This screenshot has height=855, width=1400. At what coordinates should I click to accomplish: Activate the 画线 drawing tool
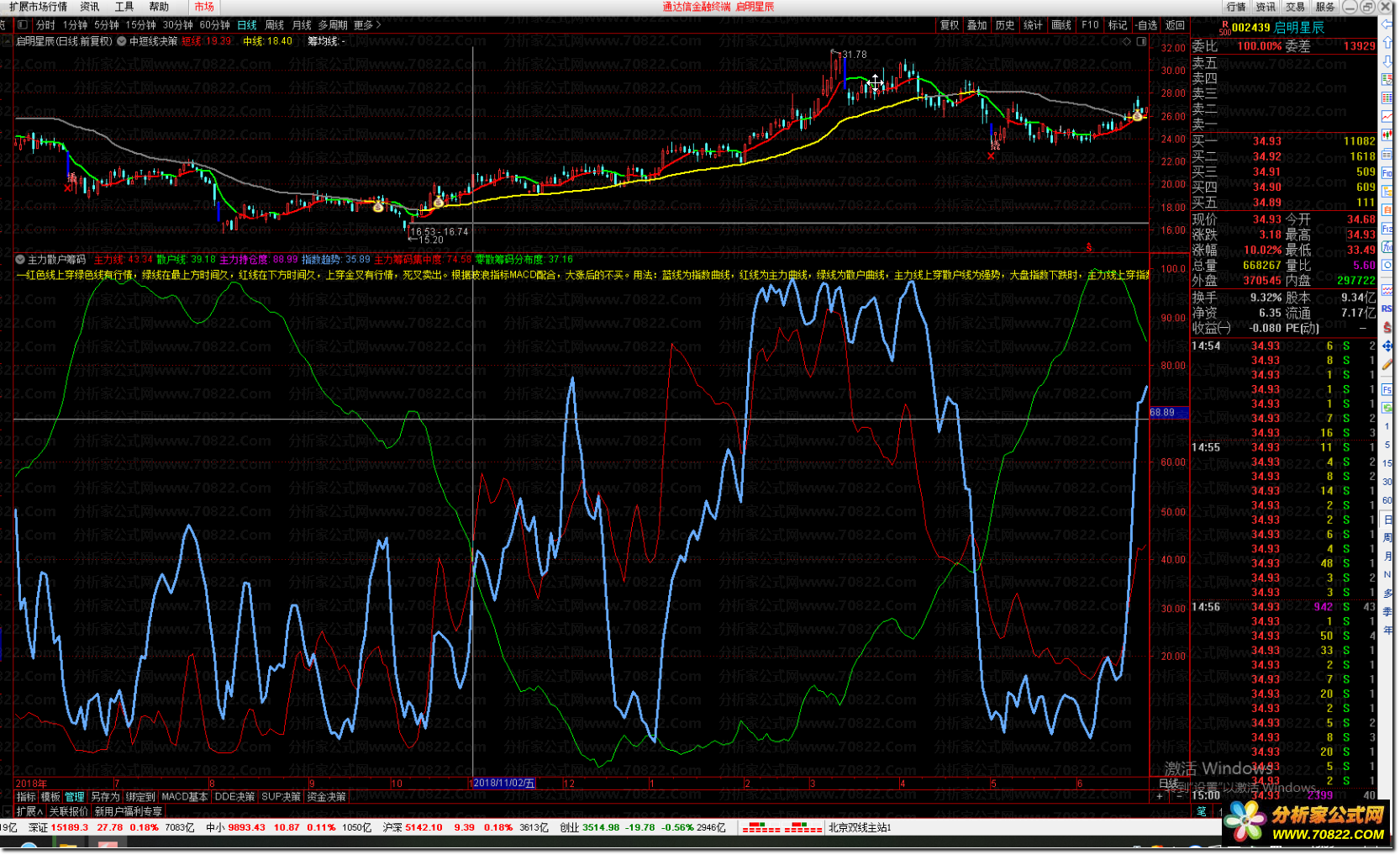click(1061, 25)
